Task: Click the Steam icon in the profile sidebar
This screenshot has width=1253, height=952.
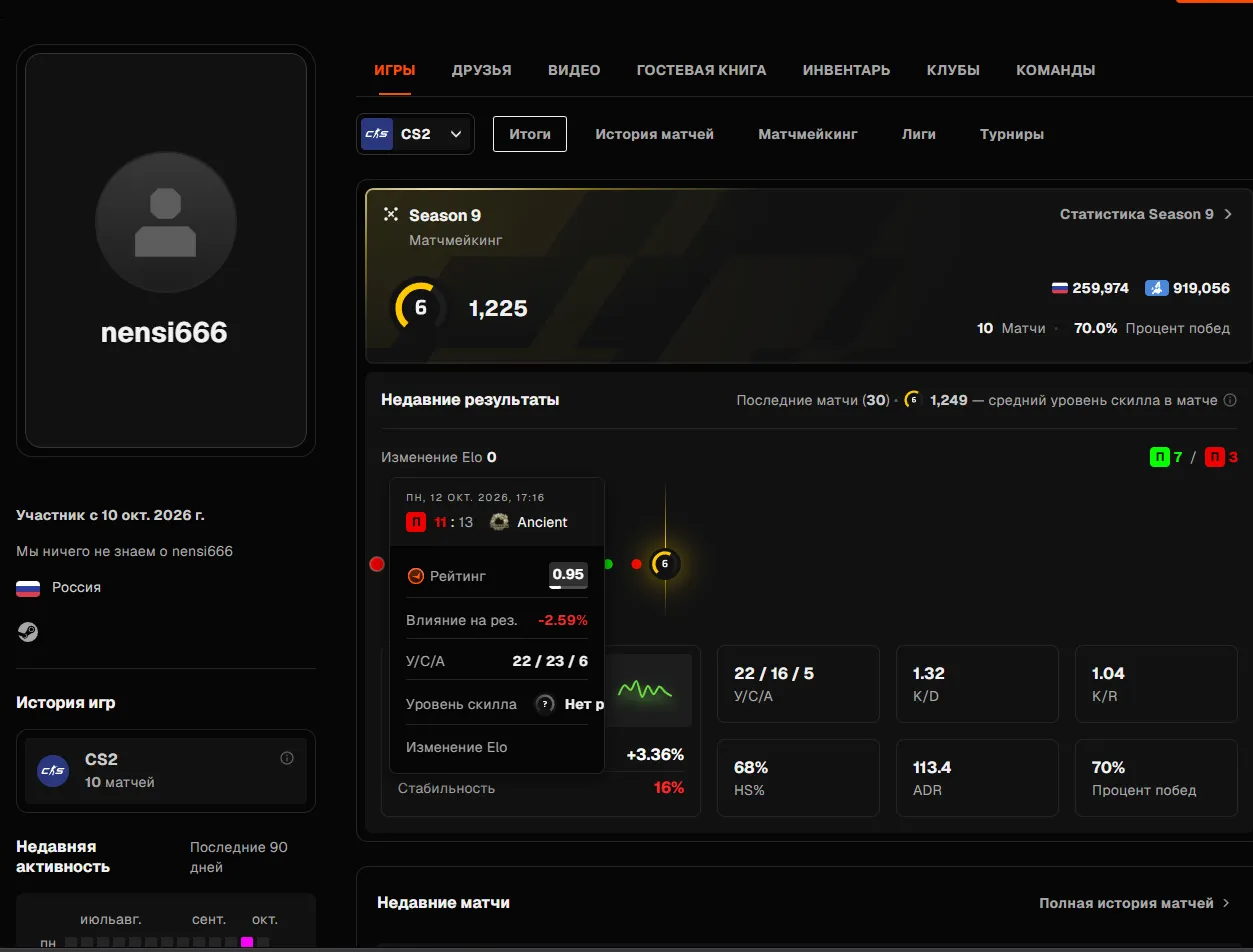Action: tap(28, 632)
